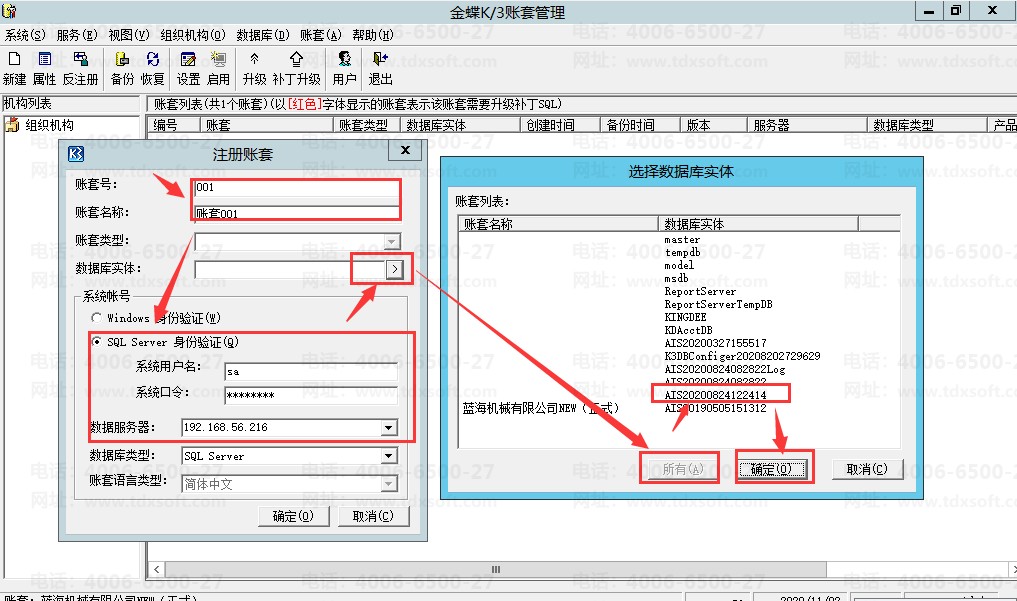Click 确定(O) in 选择数据库实体 dialog
Image resolution: width=1017 pixels, height=601 pixels.
(771, 469)
